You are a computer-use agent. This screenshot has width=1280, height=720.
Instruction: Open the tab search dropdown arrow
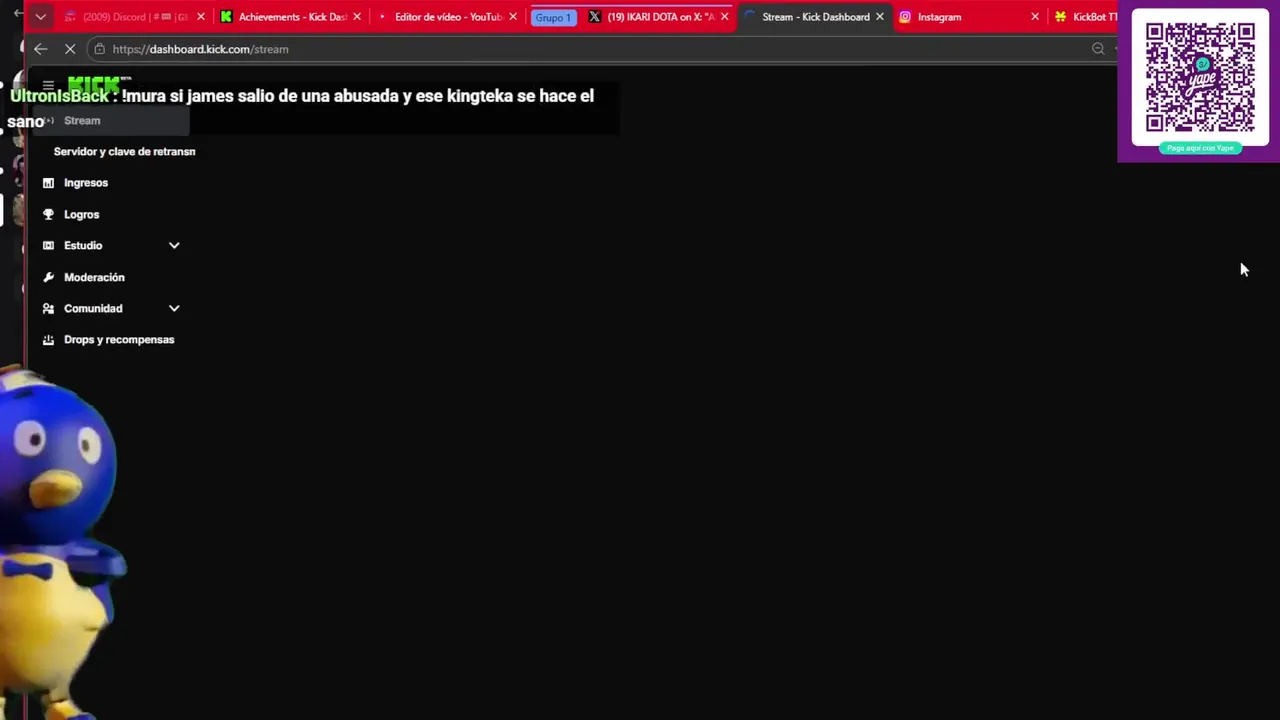point(40,17)
